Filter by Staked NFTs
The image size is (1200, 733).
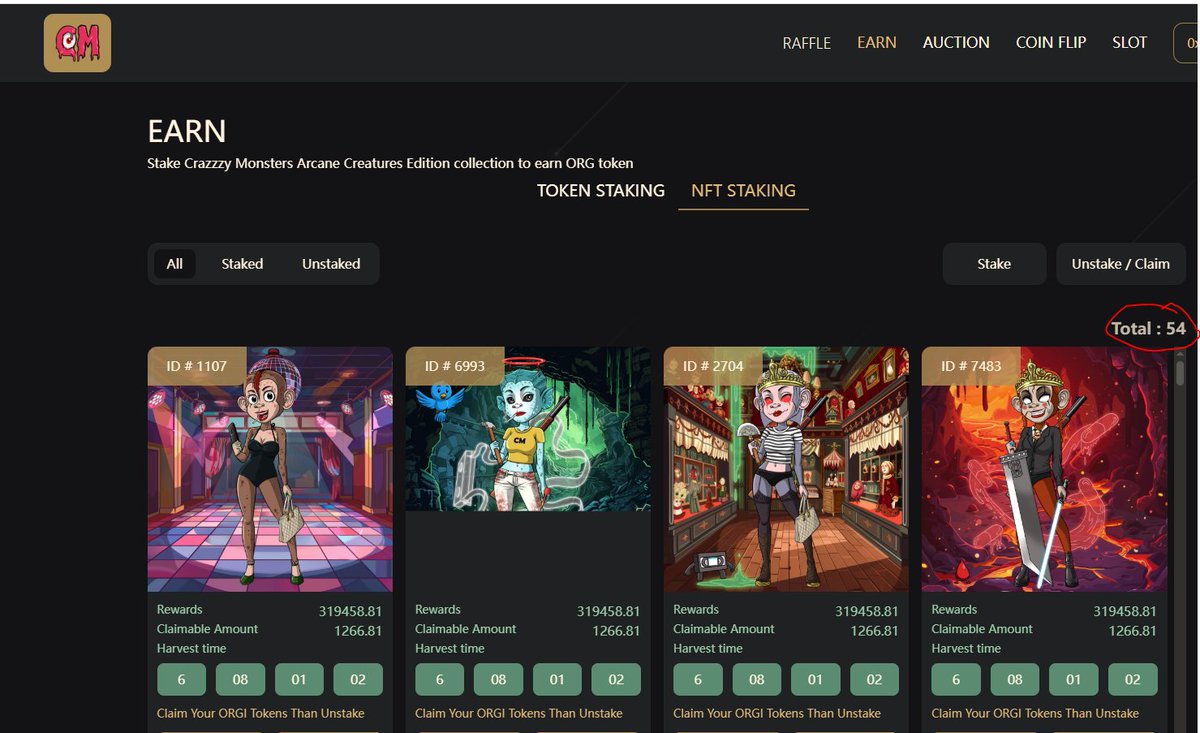click(242, 264)
